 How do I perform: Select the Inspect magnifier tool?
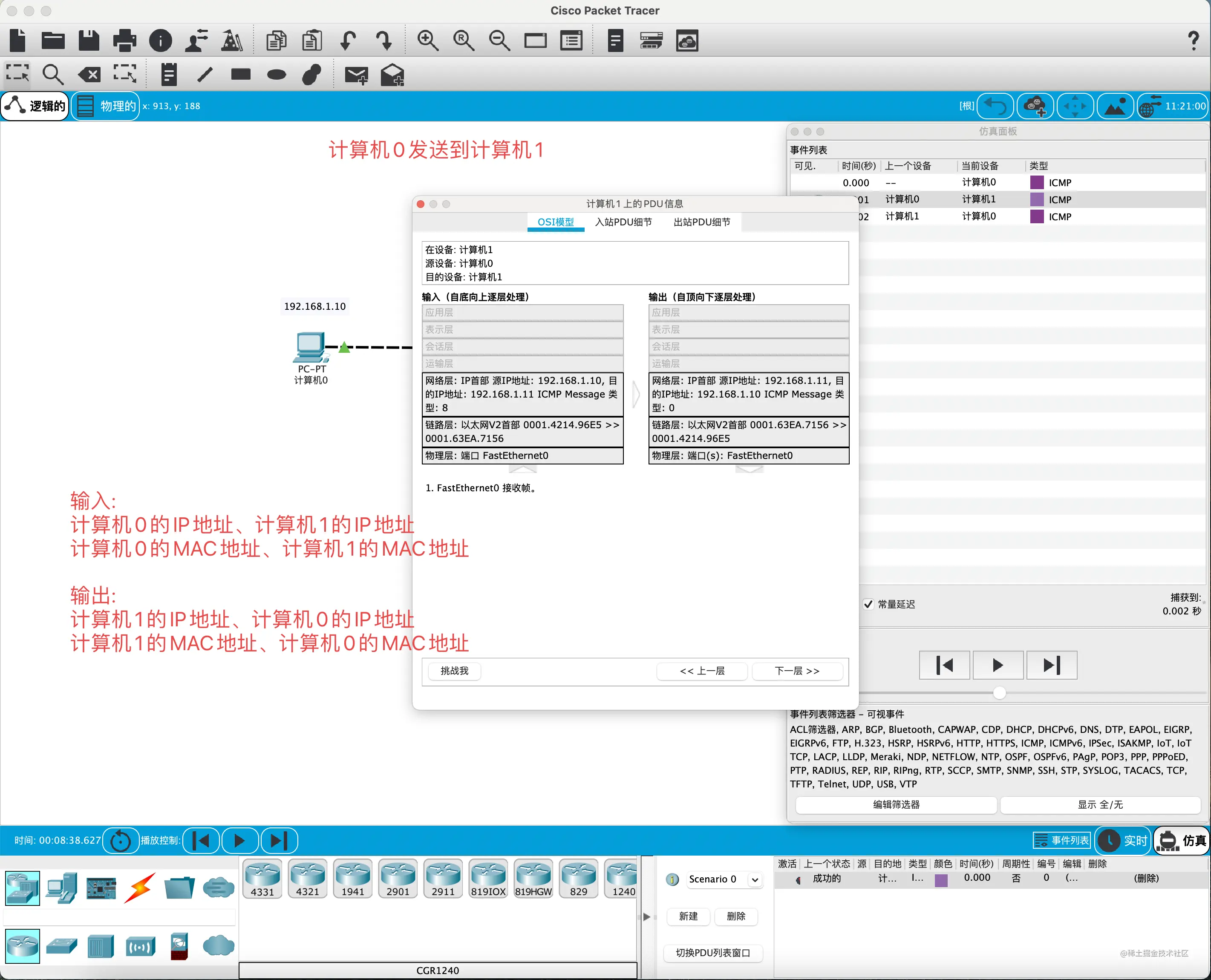coord(53,75)
